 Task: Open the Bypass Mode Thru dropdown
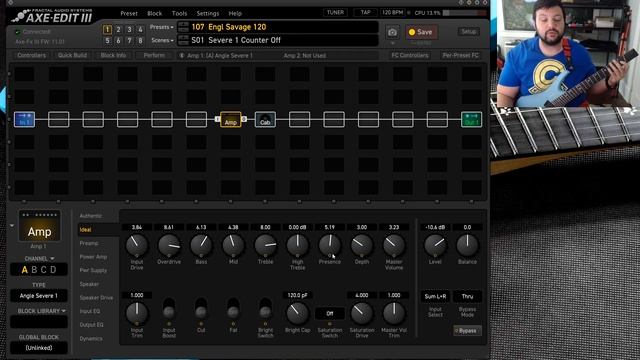coord(467,296)
